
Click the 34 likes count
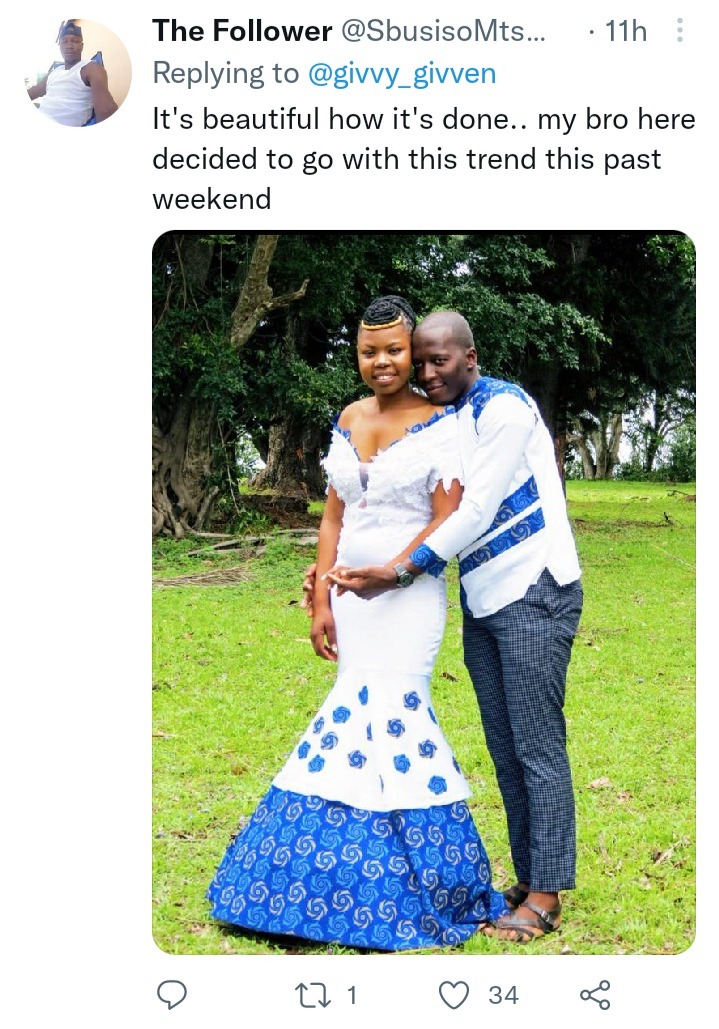pyautogui.click(x=503, y=995)
